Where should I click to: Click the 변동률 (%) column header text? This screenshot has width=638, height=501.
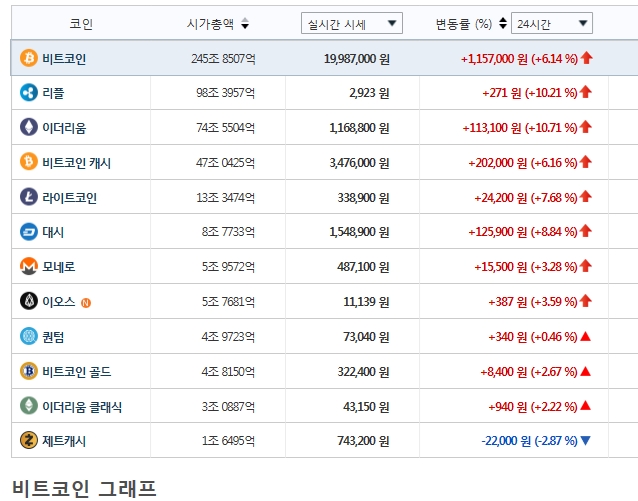[464, 24]
